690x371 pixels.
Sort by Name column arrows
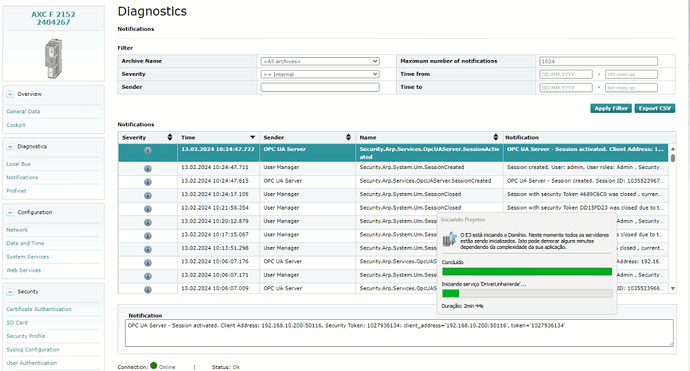pyautogui.click(x=495, y=137)
